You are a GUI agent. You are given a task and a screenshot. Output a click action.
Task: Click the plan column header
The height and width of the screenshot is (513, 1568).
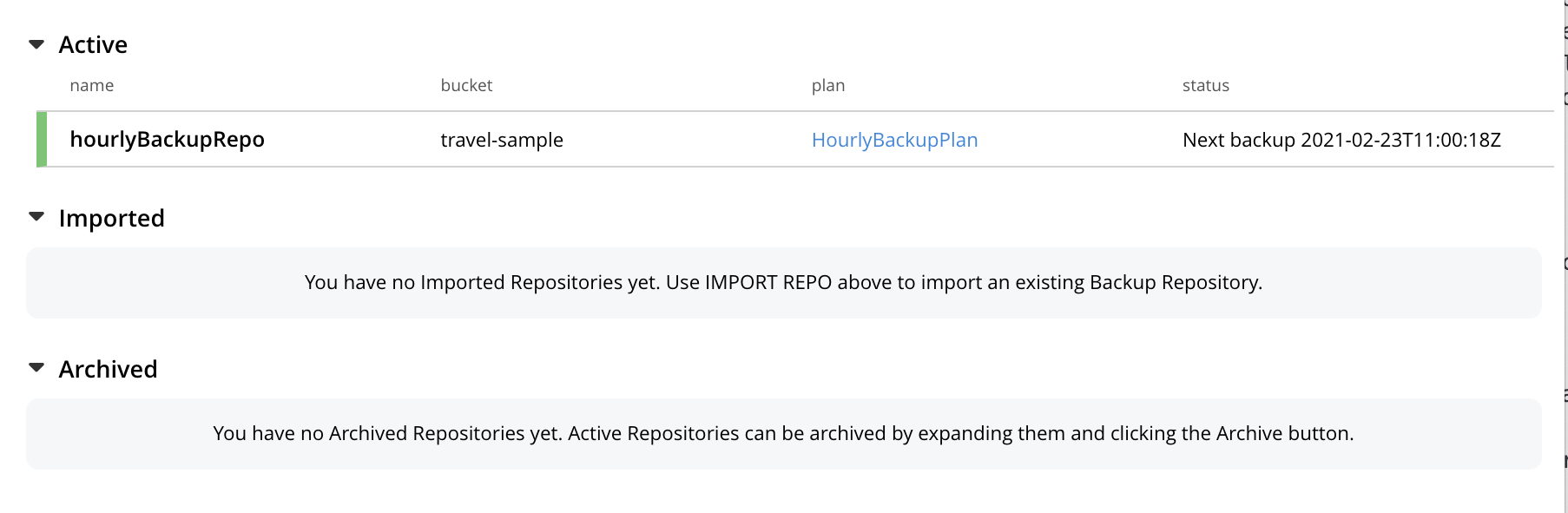point(827,85)
